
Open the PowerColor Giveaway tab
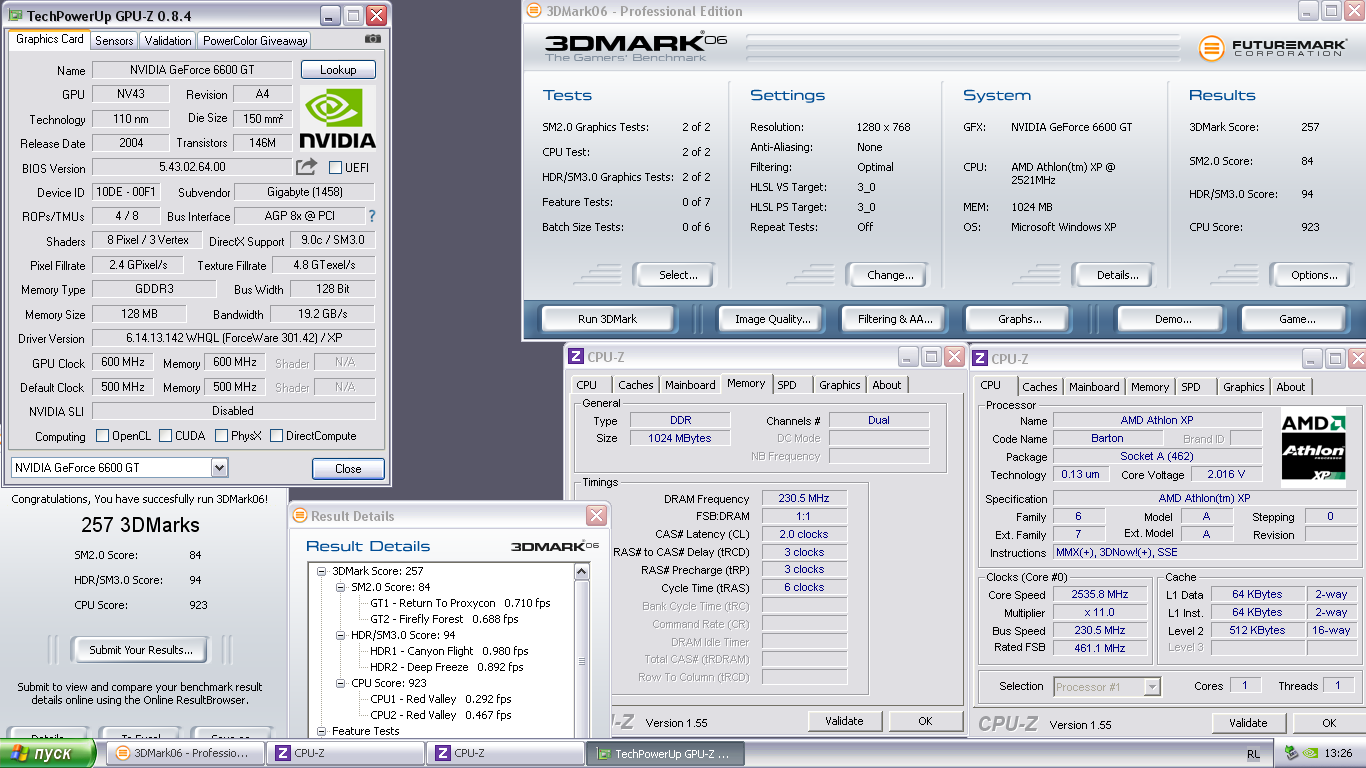pyautogui.click(x=255, y=41)
